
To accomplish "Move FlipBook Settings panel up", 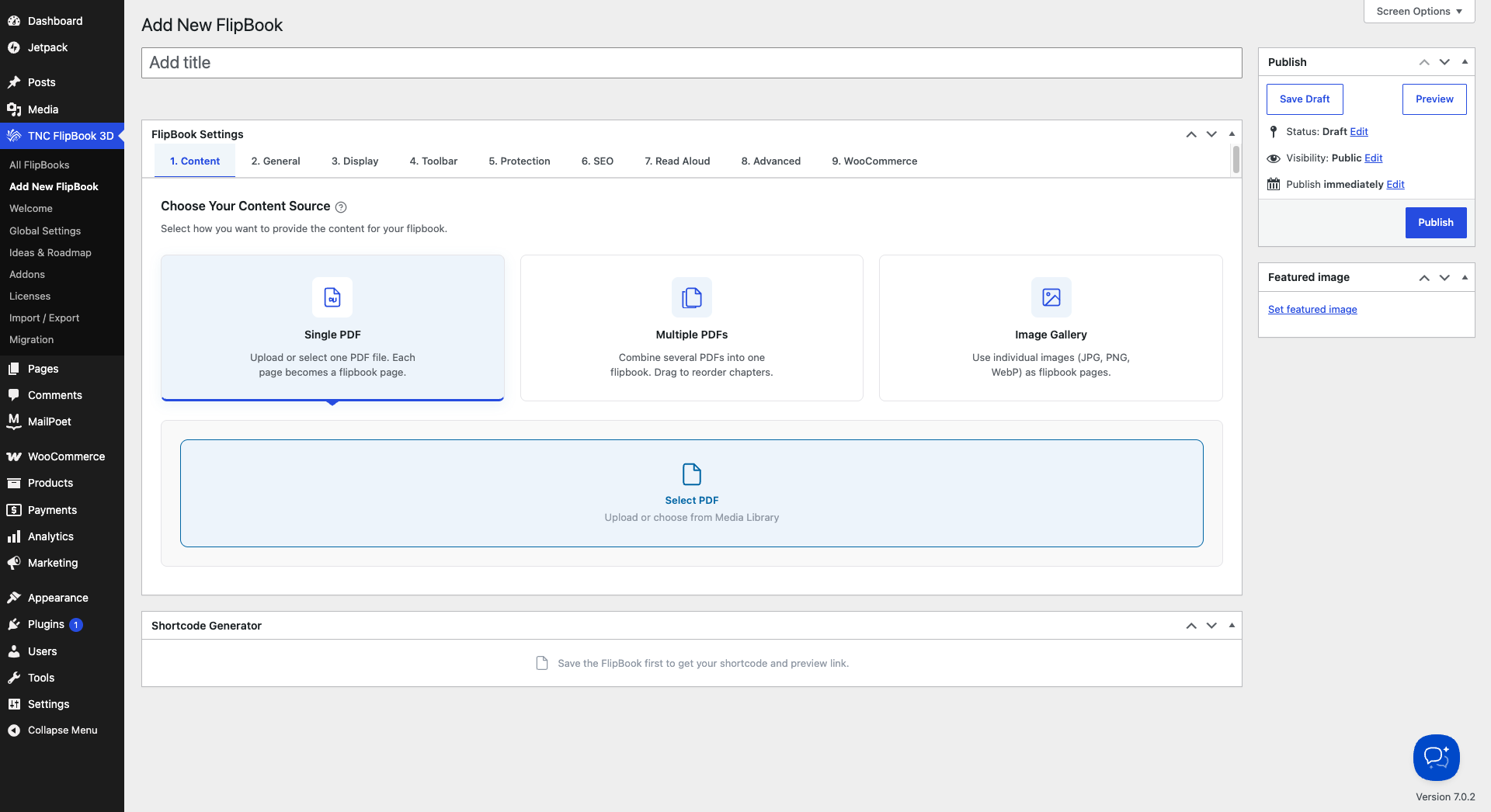I will click(x=1191, y=134).
